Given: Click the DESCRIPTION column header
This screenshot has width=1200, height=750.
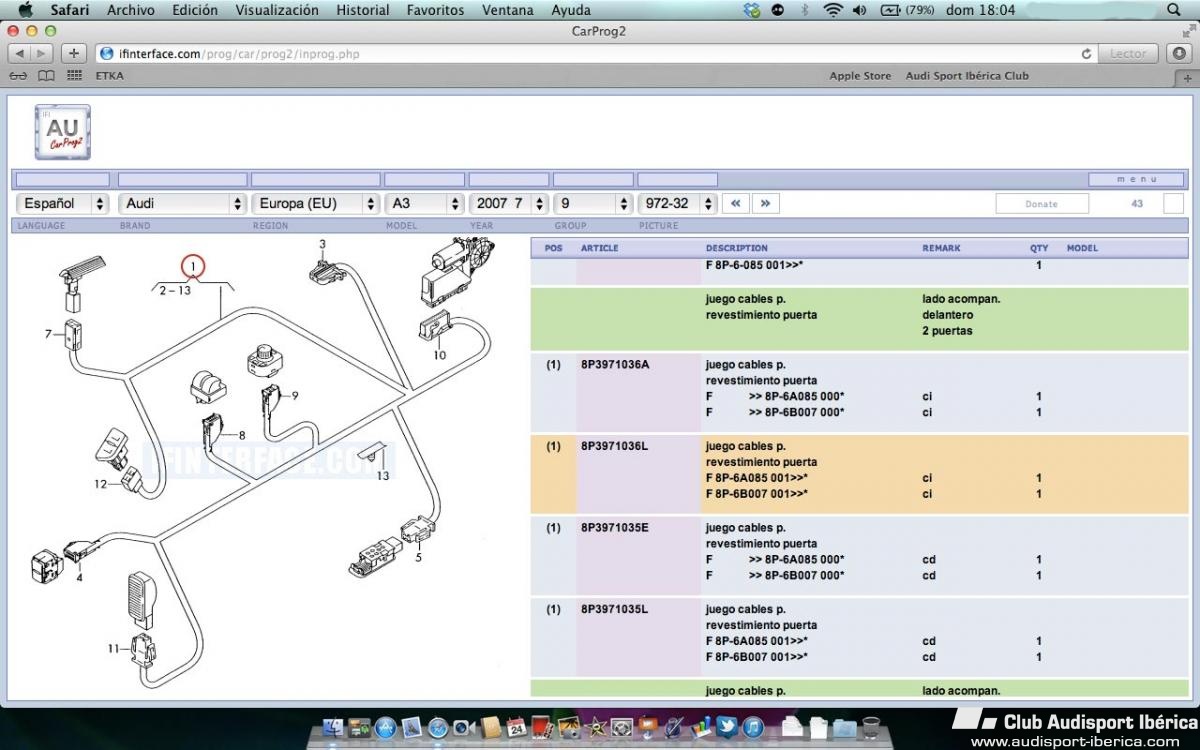Looking at the screenshot, I should 737,248.
